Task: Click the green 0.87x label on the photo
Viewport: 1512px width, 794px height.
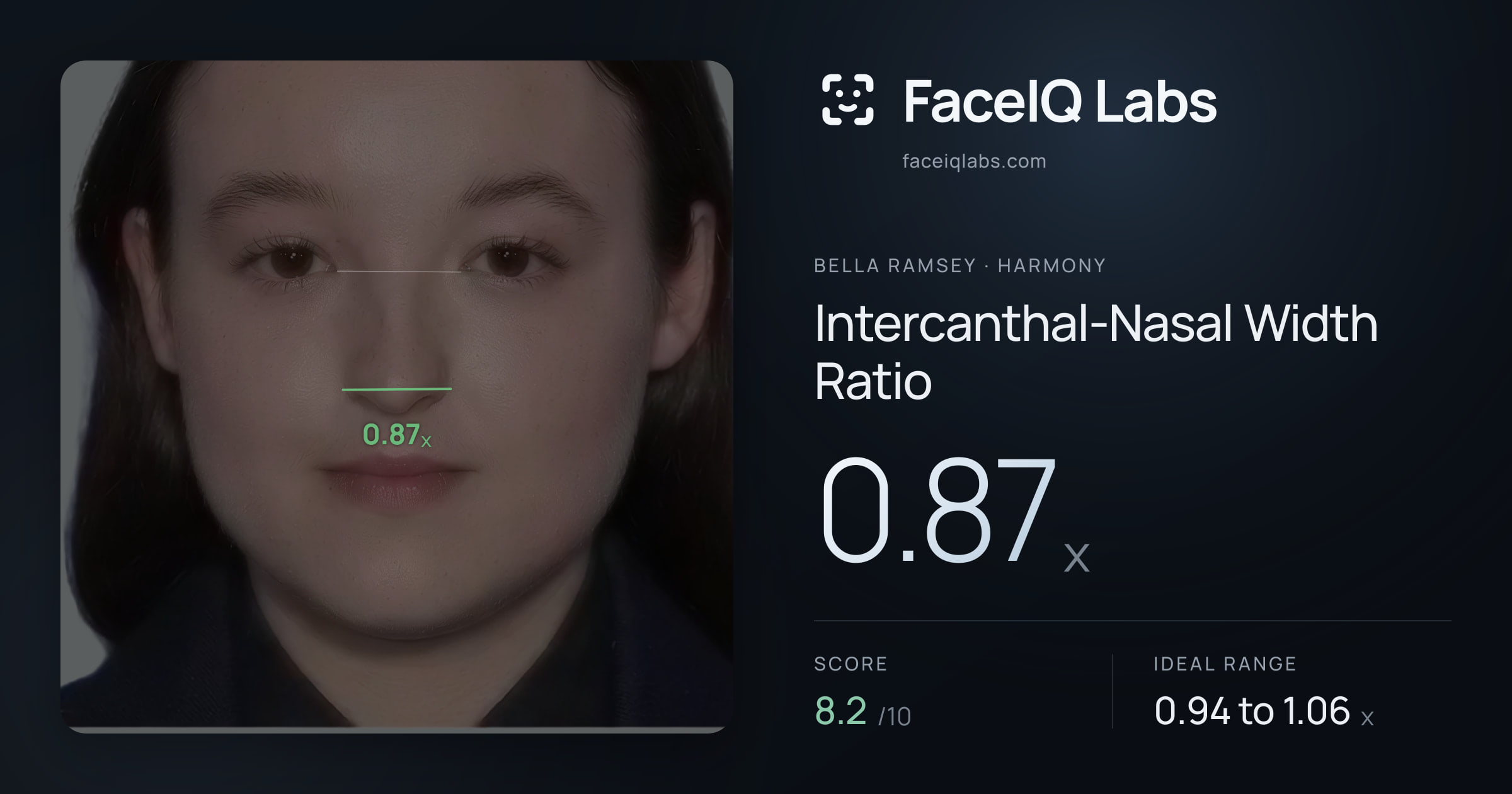Action: point(397,435)
